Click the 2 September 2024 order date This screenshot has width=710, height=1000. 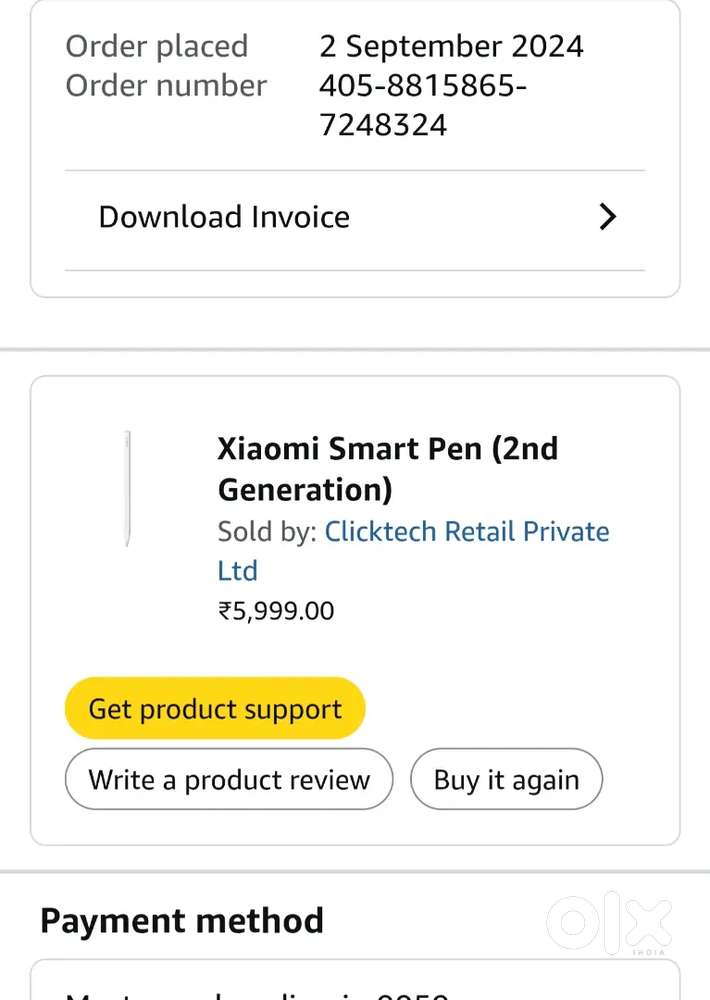pos(451,46)
